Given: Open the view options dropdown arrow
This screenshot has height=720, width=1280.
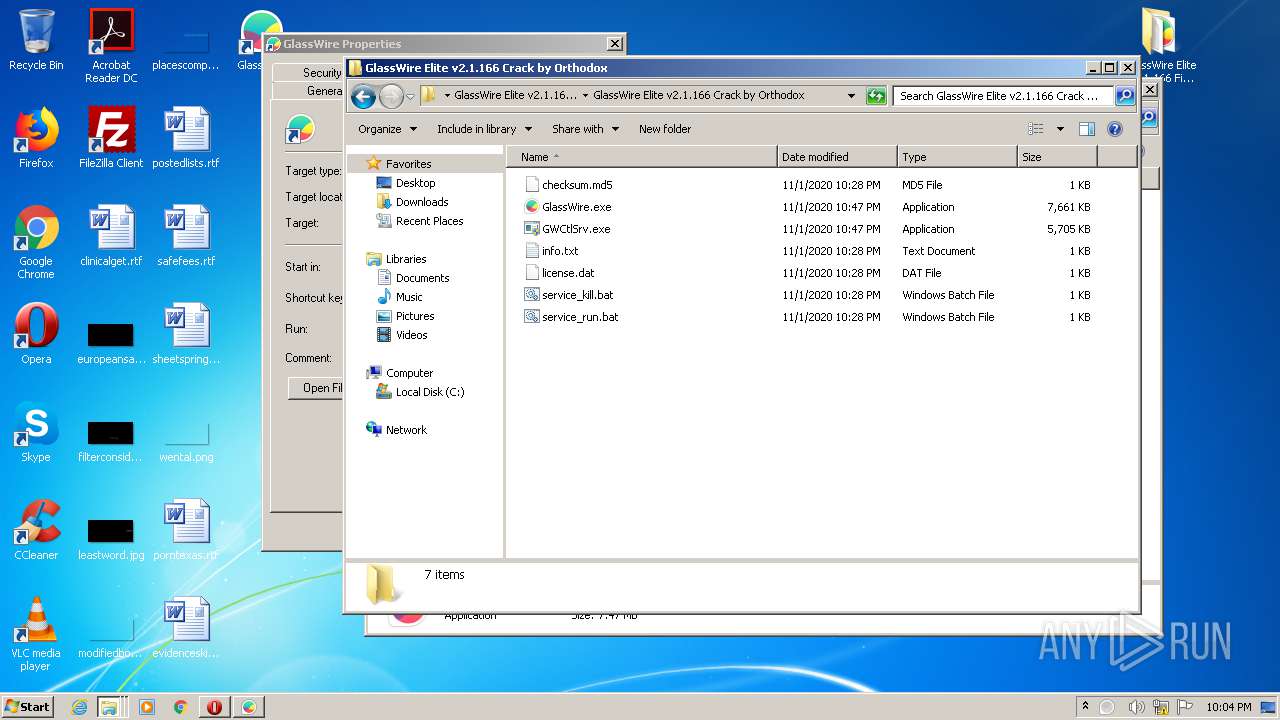Looking at the screenshot, I should click(x=1060, y=129).
